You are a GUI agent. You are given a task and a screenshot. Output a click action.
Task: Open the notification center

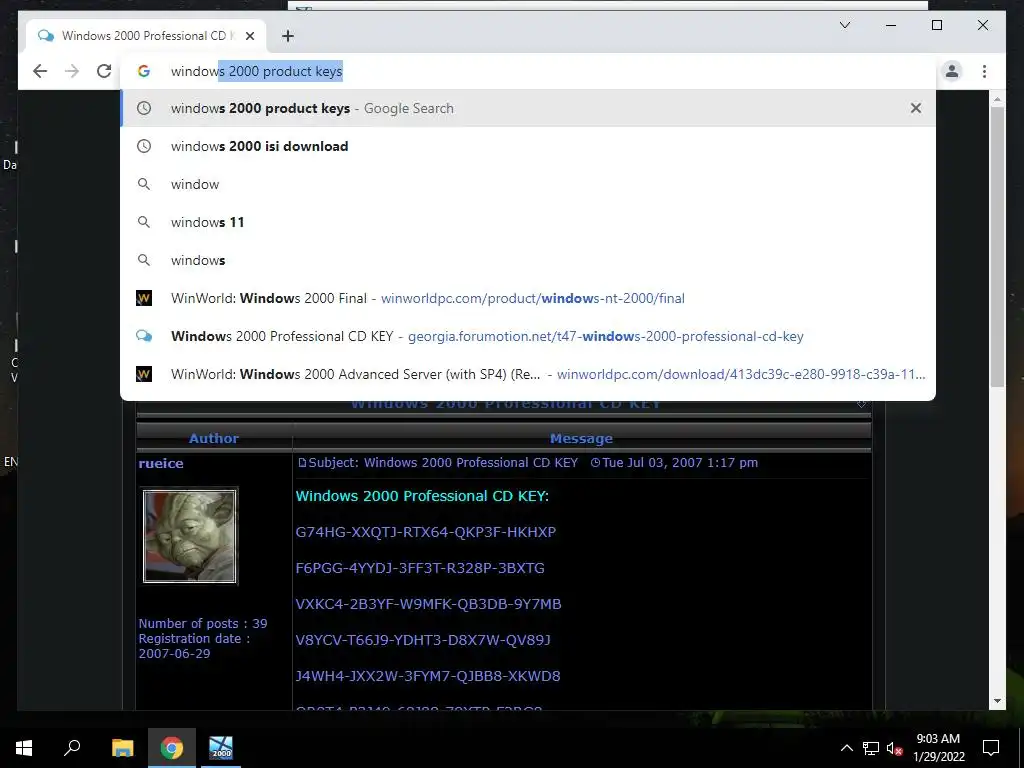coord(991,748)
